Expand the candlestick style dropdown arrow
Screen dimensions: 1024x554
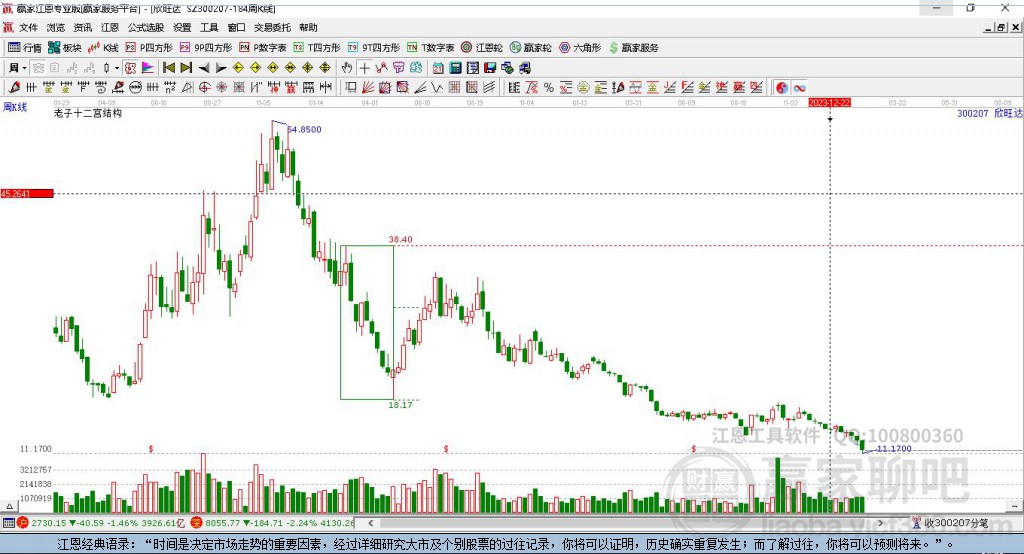click(x=117, y=68)
